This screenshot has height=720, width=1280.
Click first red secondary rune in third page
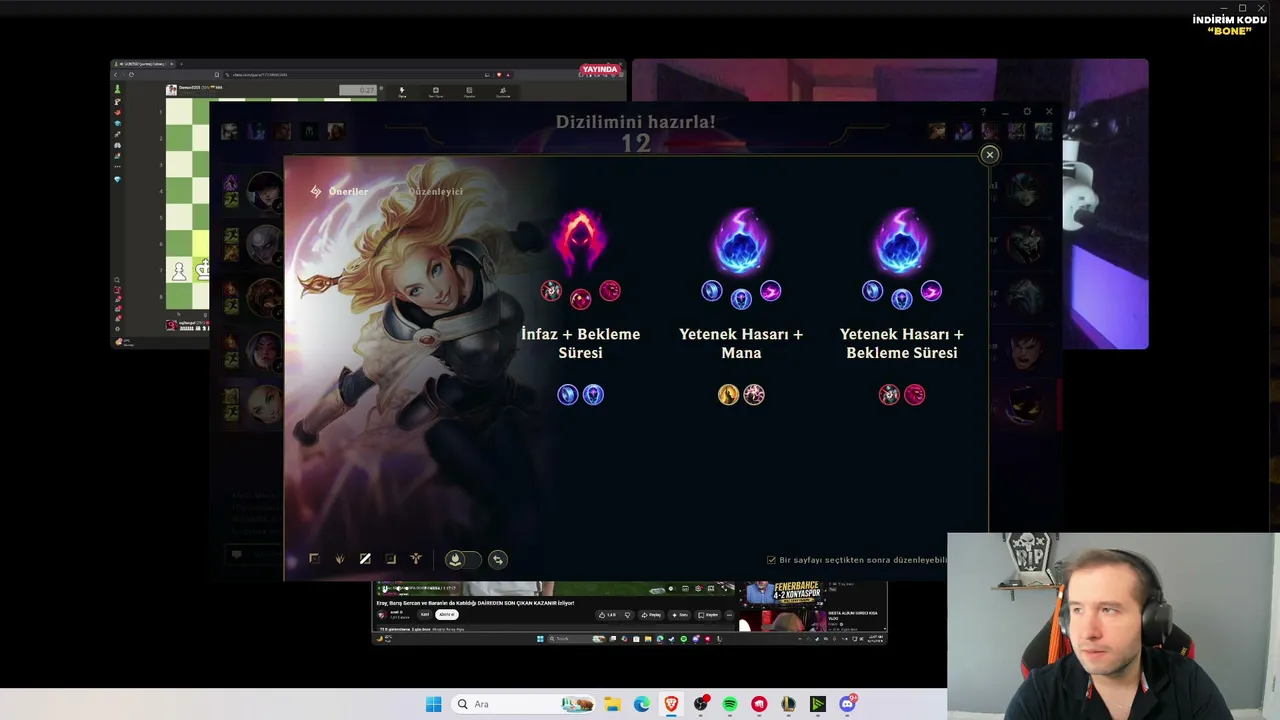pyautogui.click(x=889, y=395)
